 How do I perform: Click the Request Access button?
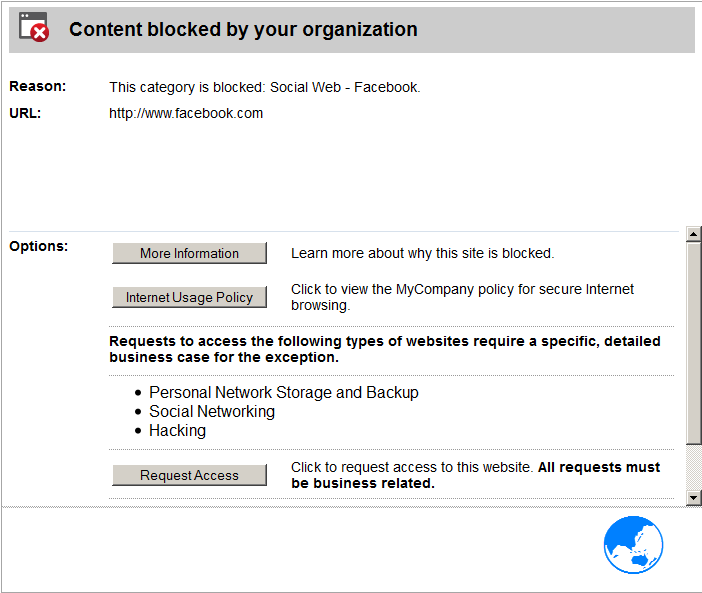pos(189,475)
